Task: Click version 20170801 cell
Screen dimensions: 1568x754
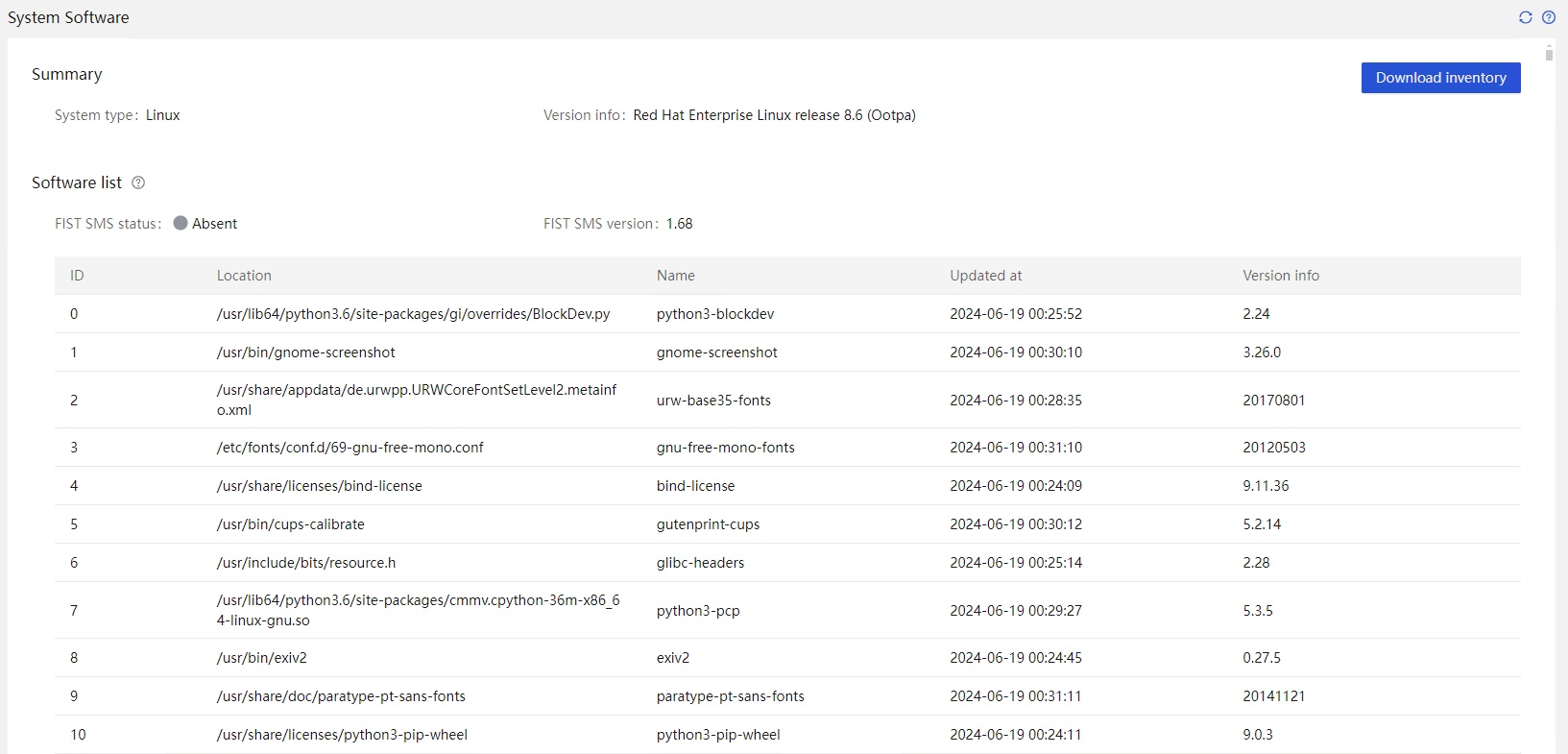Action: pyautogui.click(x=1274, y=401)
